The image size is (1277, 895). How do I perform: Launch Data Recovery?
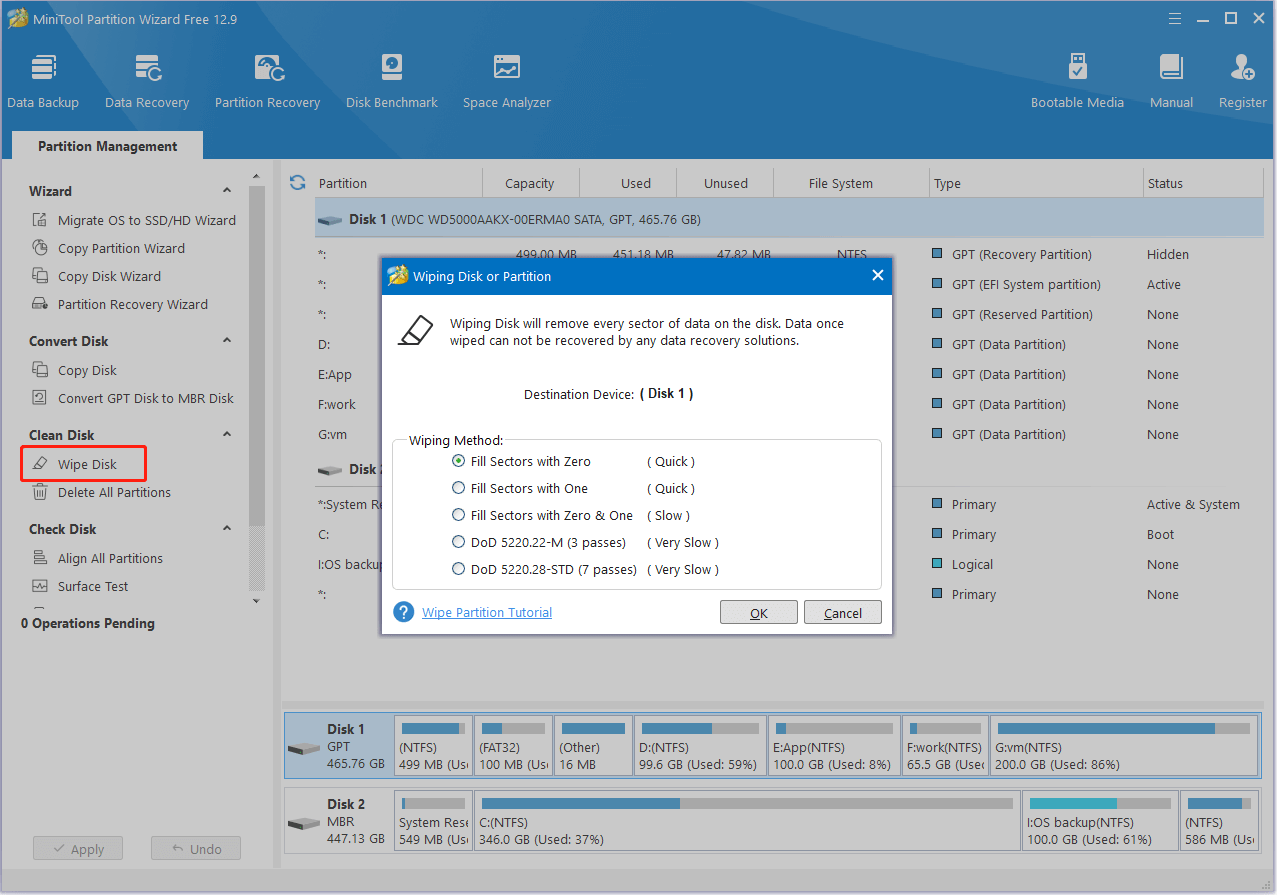point(146,78)
